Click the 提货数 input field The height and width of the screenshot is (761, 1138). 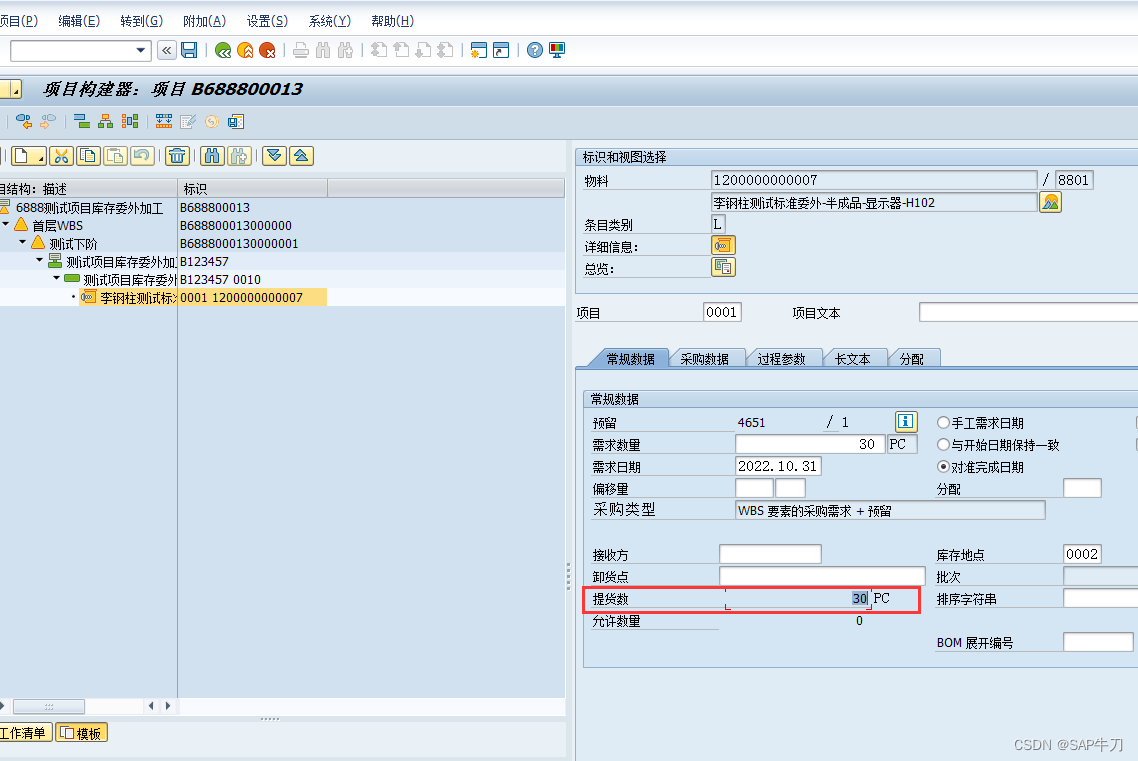pos(798,598)
